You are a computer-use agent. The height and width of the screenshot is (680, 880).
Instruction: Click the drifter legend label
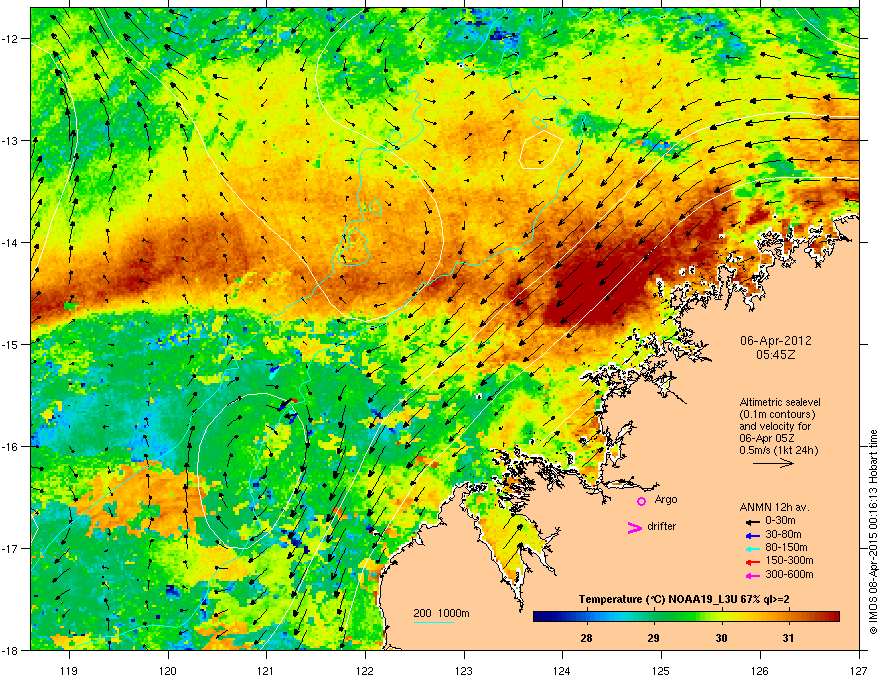point(662,526)
